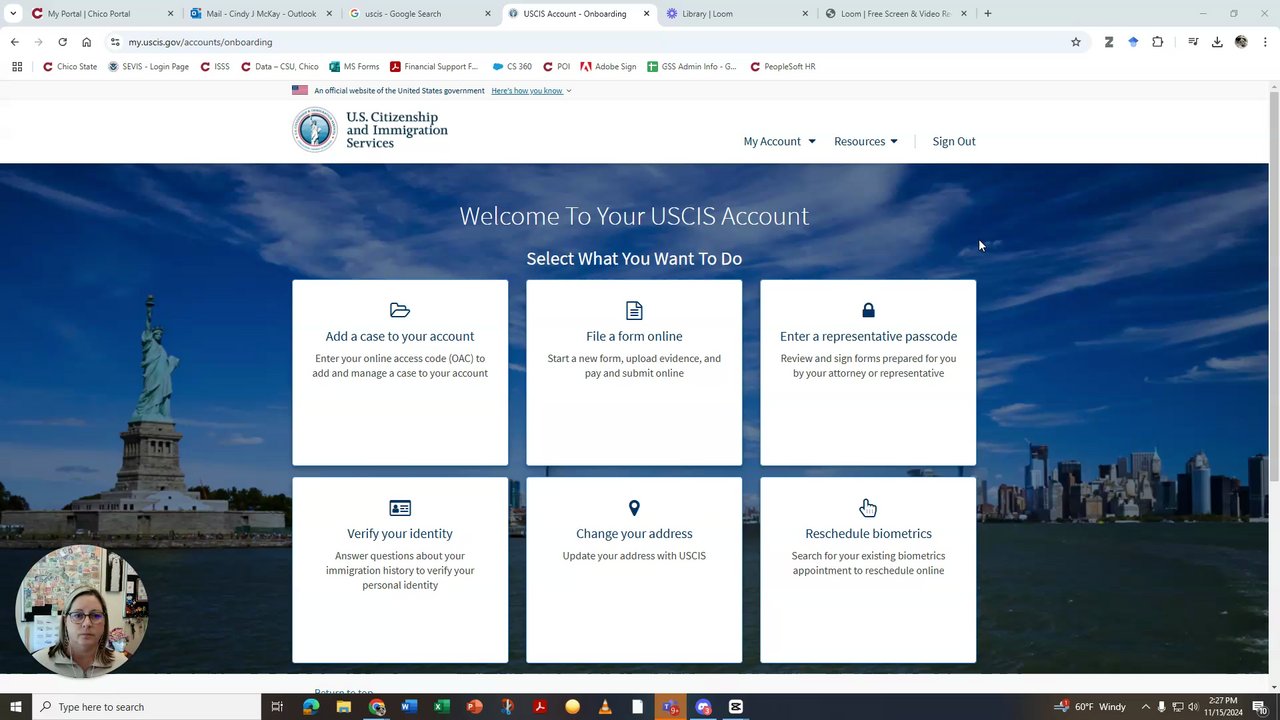Expand the Here's how you know disclosure
1280x720 pixels.
pos(531,91)
